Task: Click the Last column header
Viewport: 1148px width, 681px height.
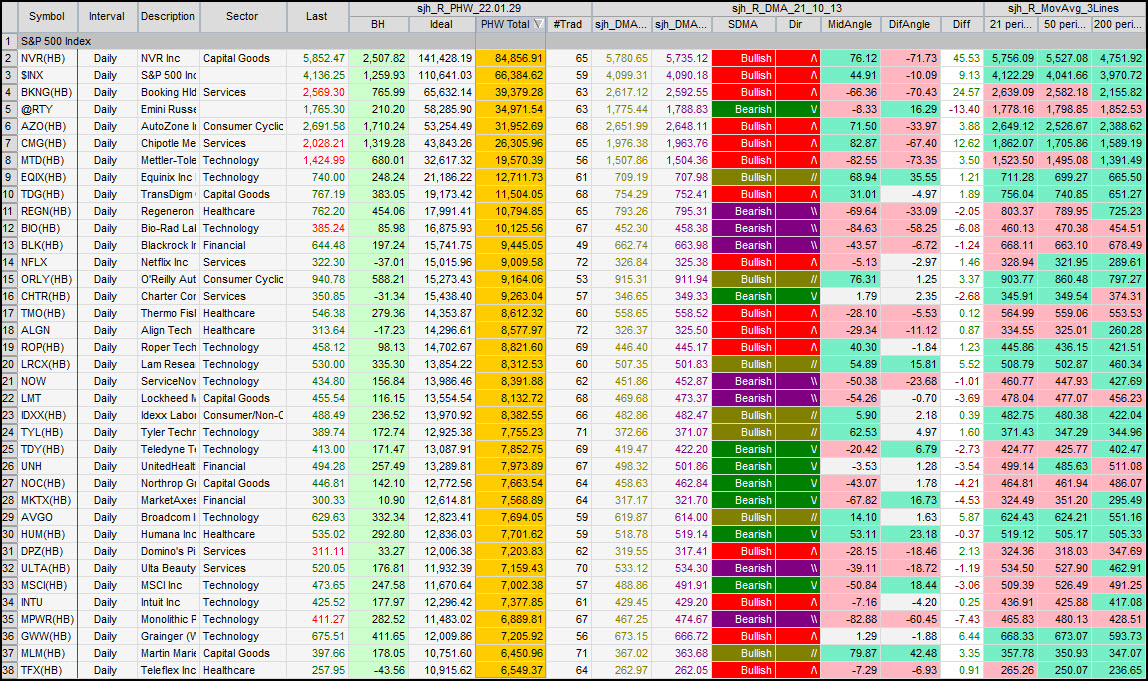Action: (x=316, y=16)
